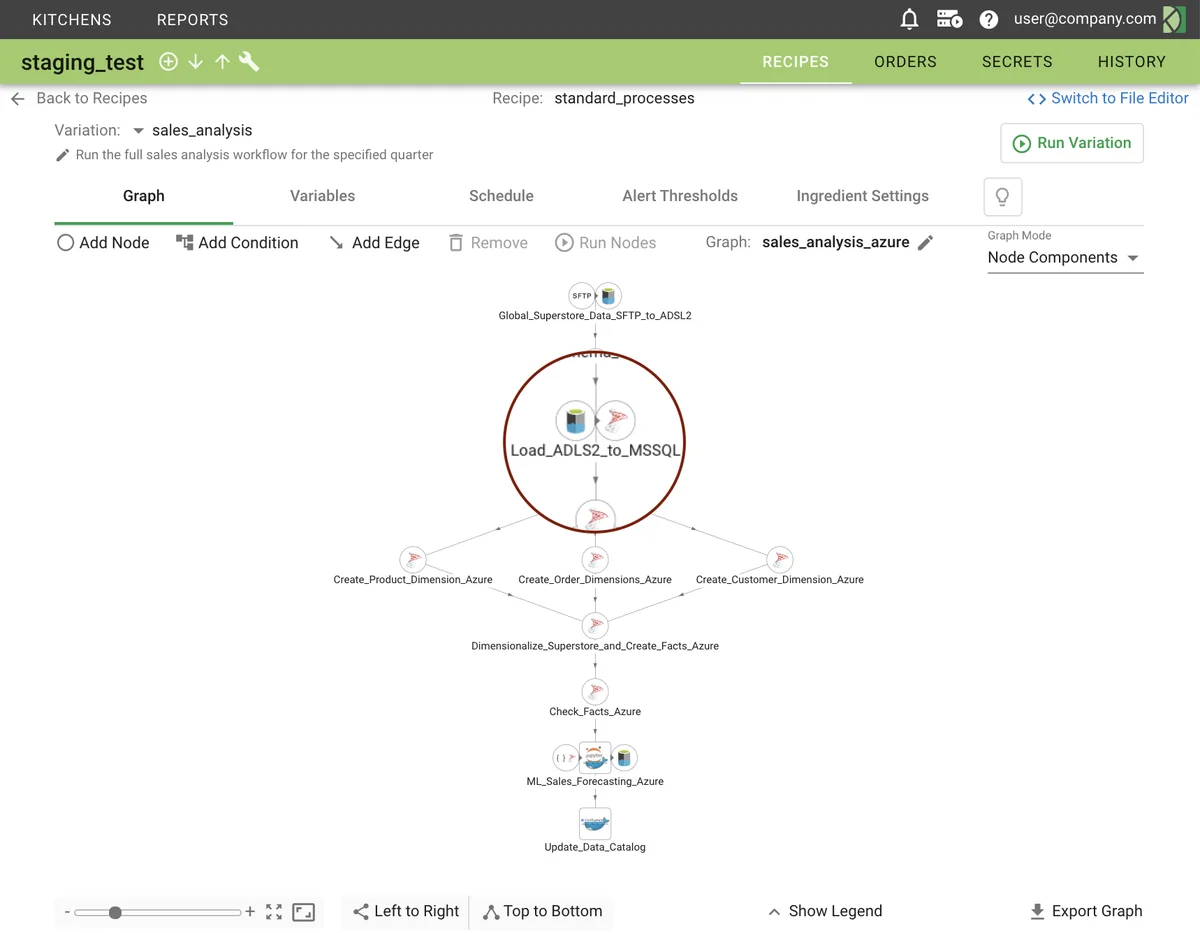1200x933 pixels.
Task: Open the Graph Mode dropdown
Action: pyautogui.click(x=1064, y=258)
